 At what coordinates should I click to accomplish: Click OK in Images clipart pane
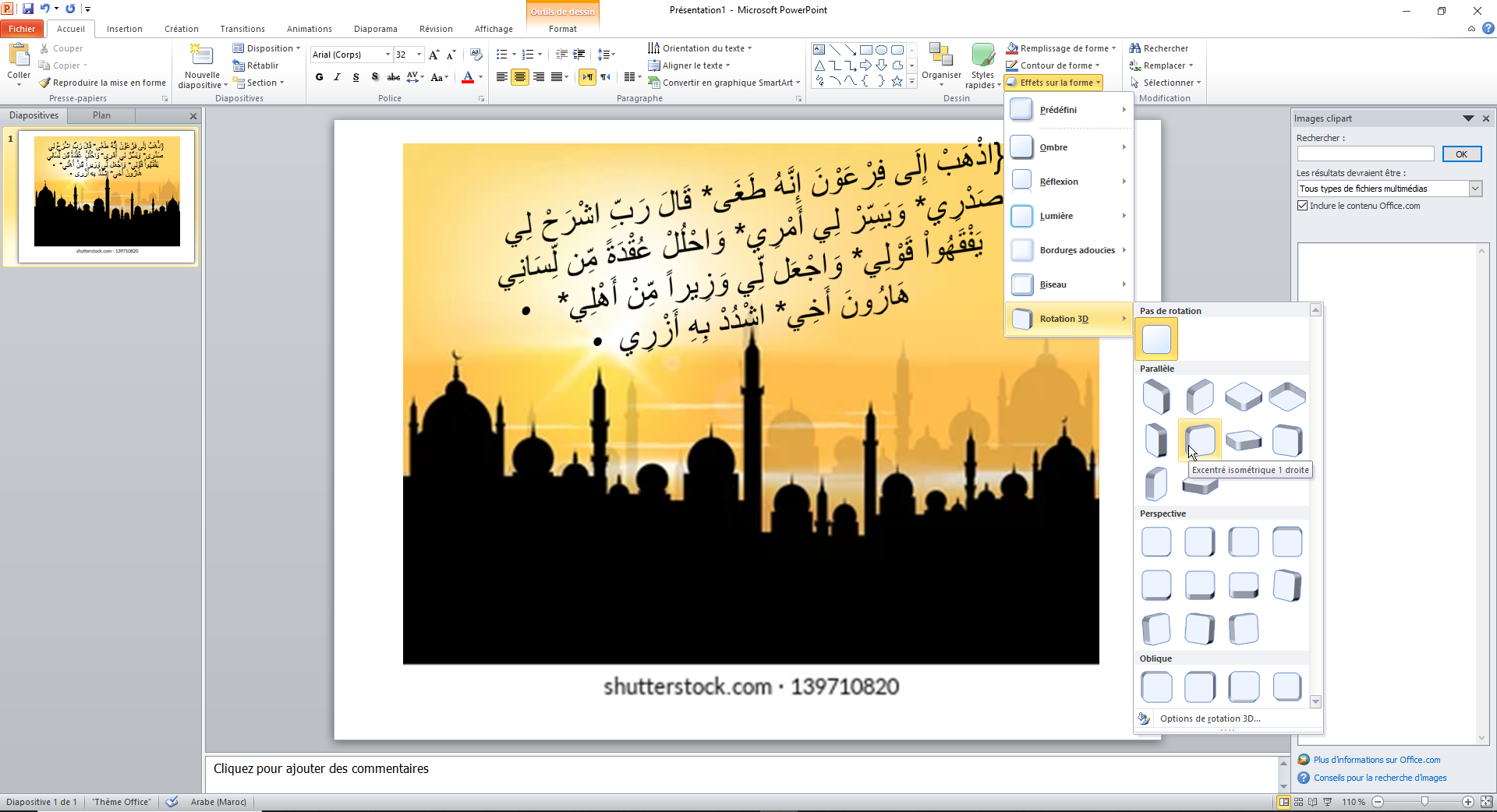1462,154
